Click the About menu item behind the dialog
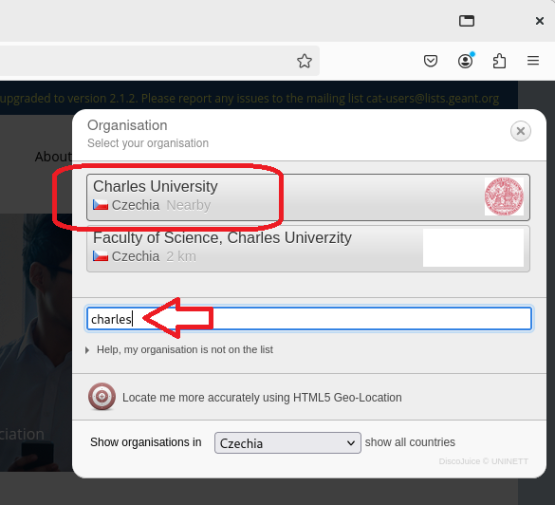 coord(53,156)
